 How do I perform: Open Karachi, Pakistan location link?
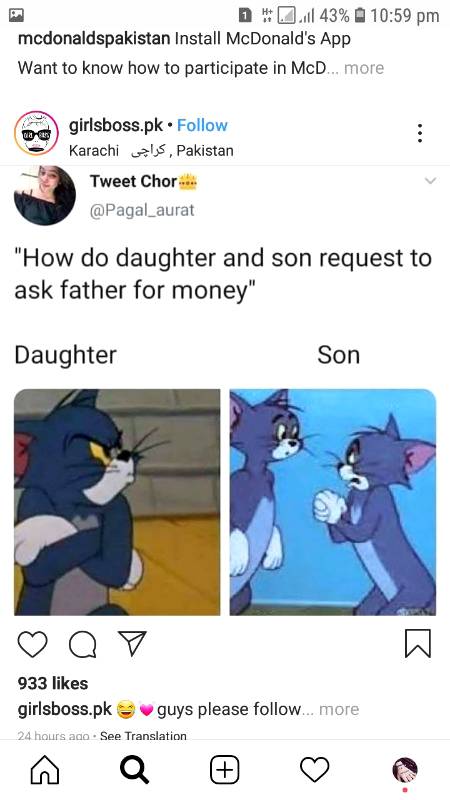point(151,151)
